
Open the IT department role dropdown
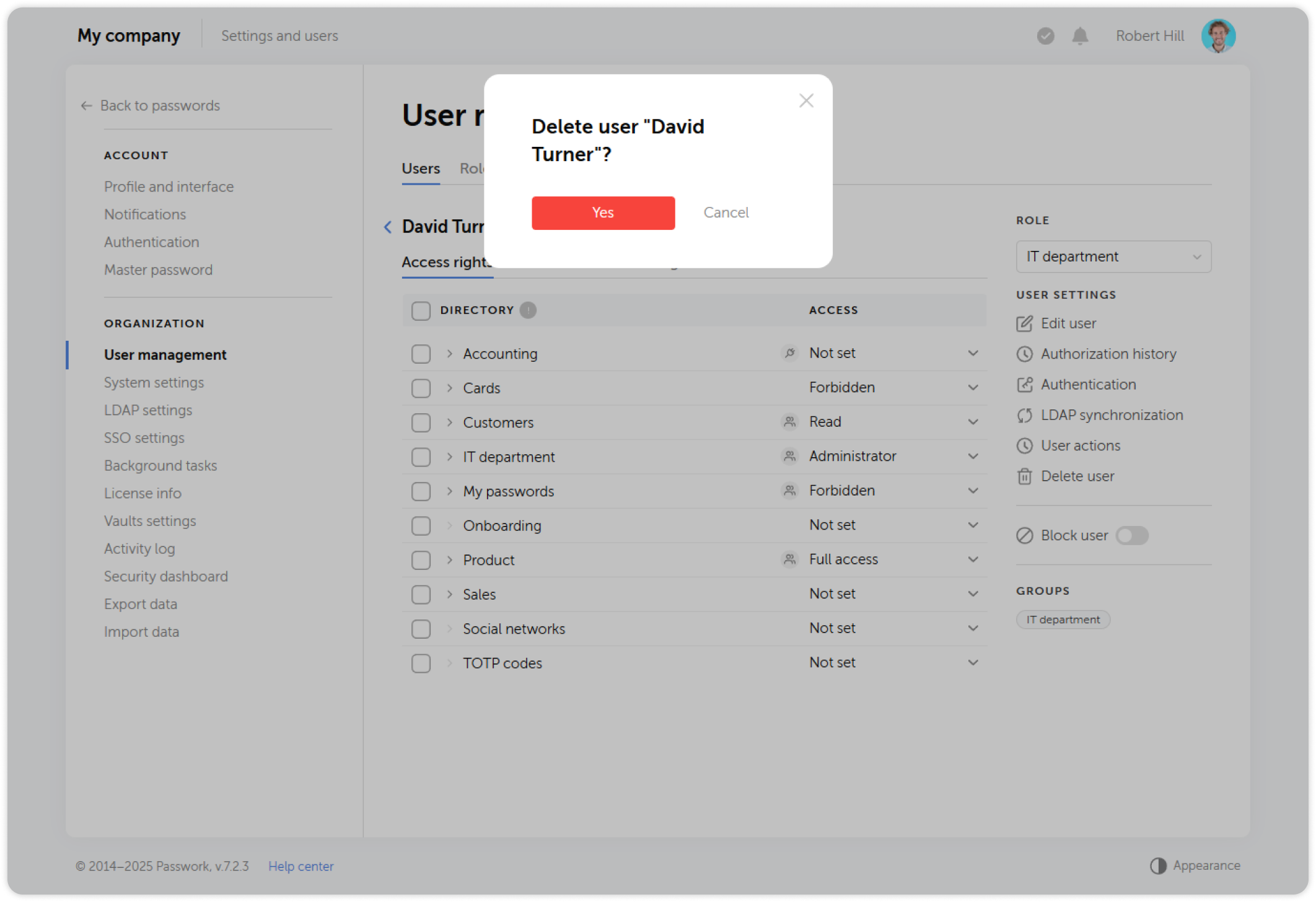coord(1113,256)
